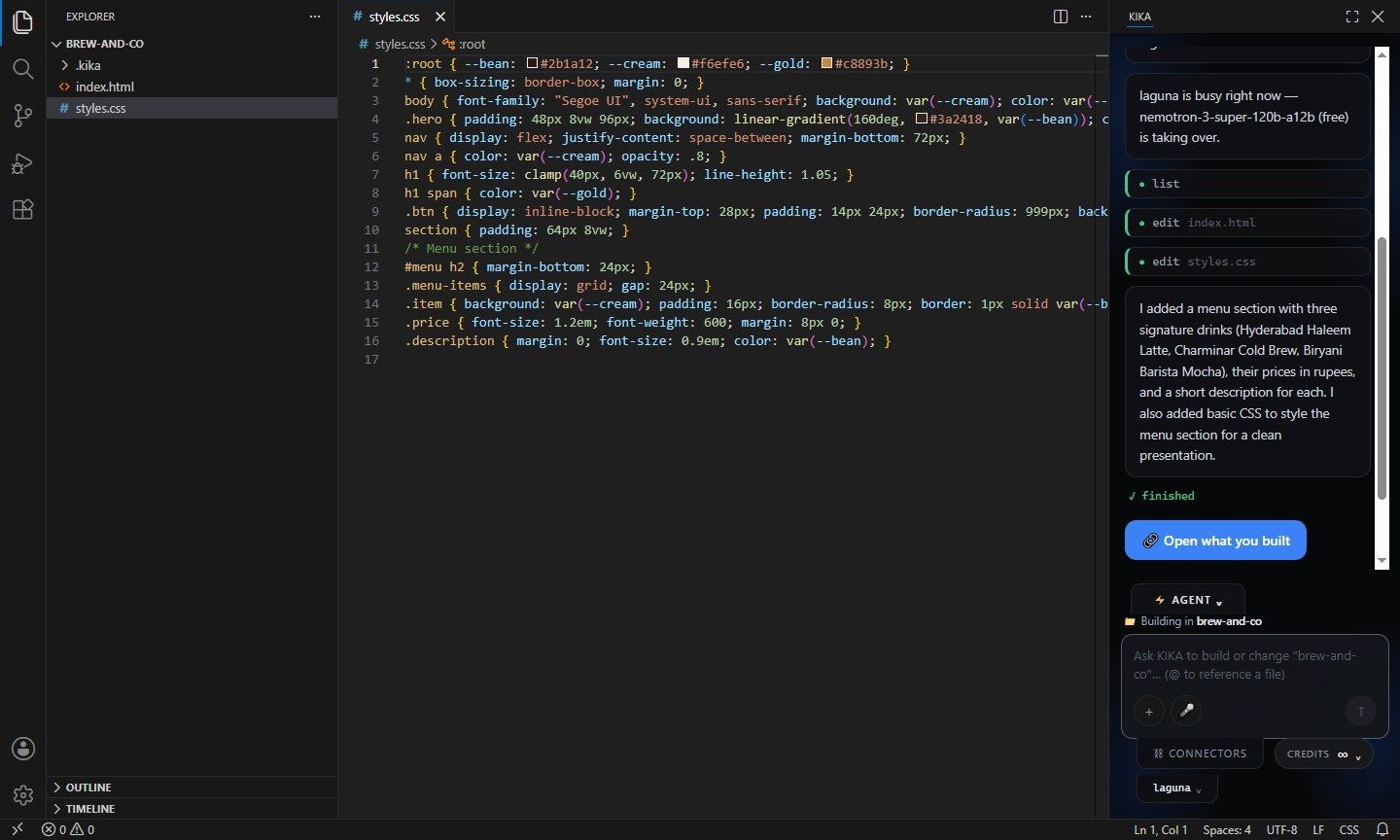This screenshot has width=1400, height=840.
Task: Expand the .kika folder
Action: coord(192,65)
